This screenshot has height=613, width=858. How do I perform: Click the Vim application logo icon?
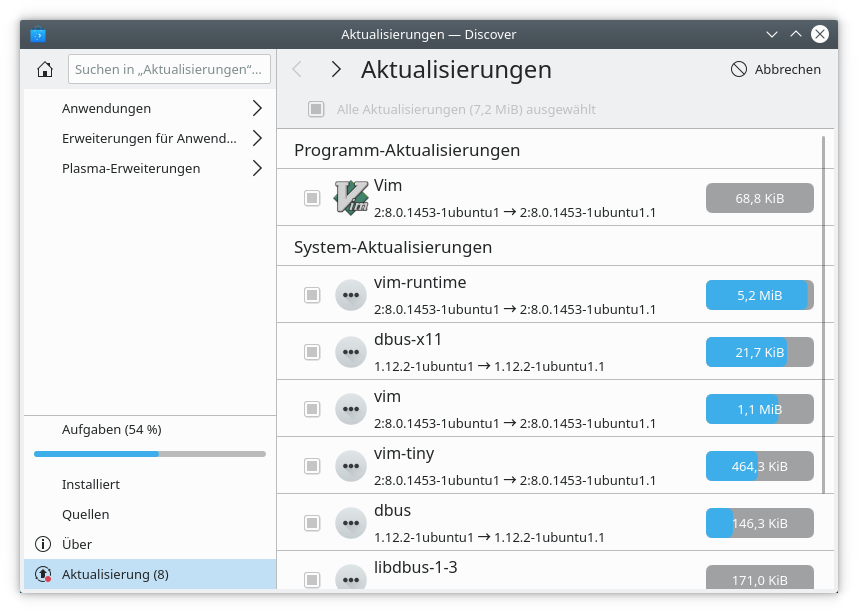[350, 198]
